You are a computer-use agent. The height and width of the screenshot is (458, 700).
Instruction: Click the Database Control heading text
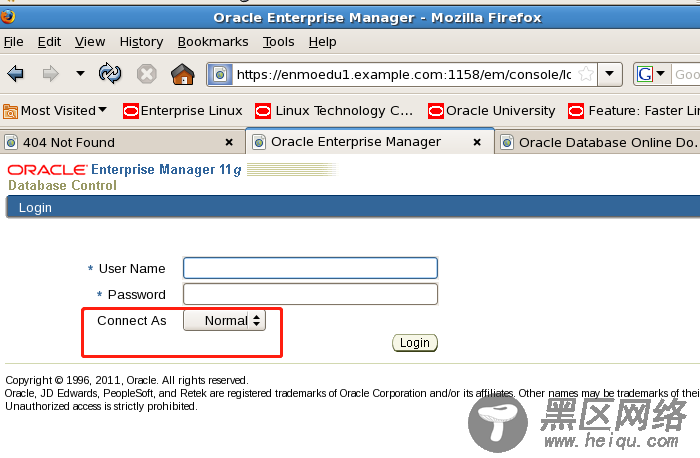(62, 185)
